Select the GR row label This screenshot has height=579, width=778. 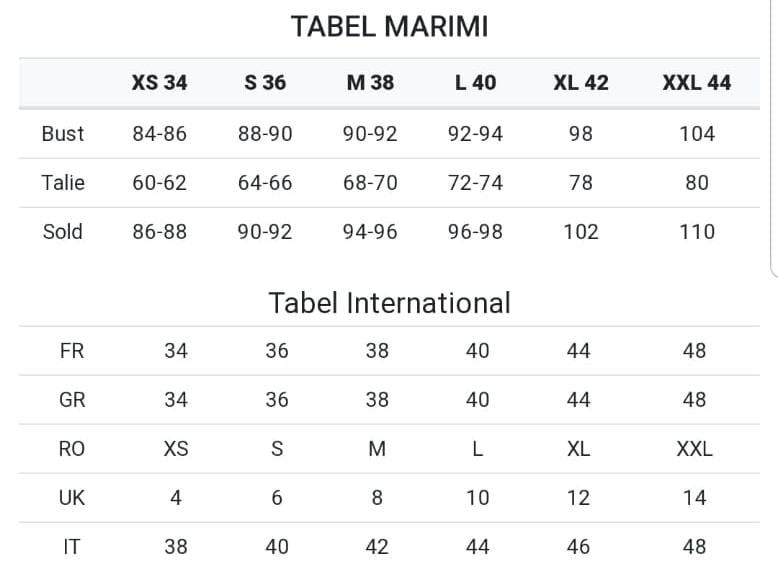click(72, 400)
